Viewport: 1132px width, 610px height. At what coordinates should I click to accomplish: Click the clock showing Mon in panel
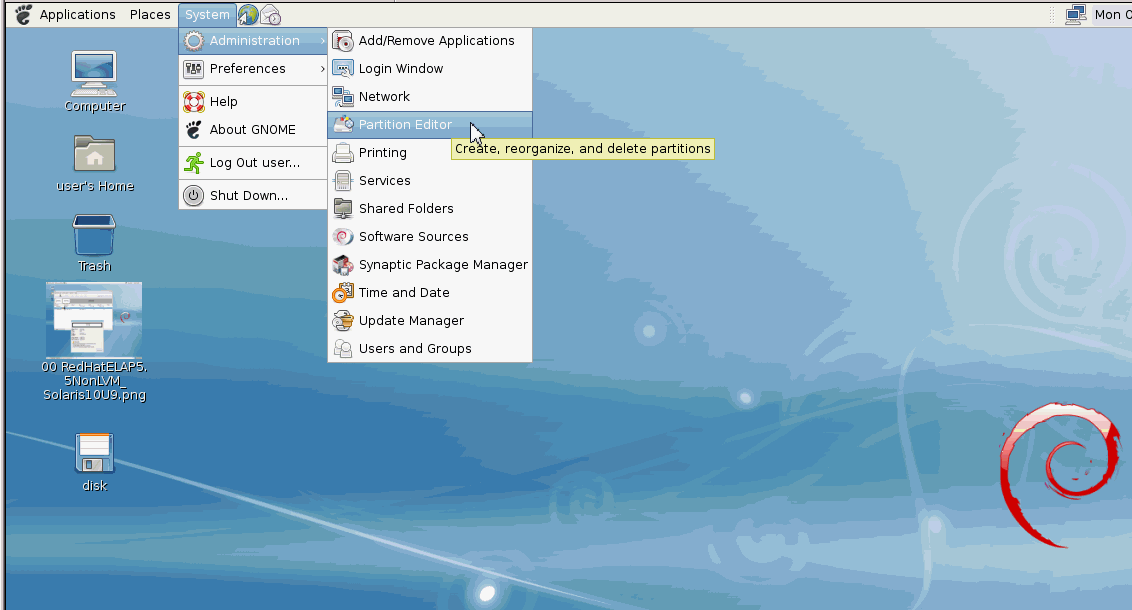click(1113, 14)
